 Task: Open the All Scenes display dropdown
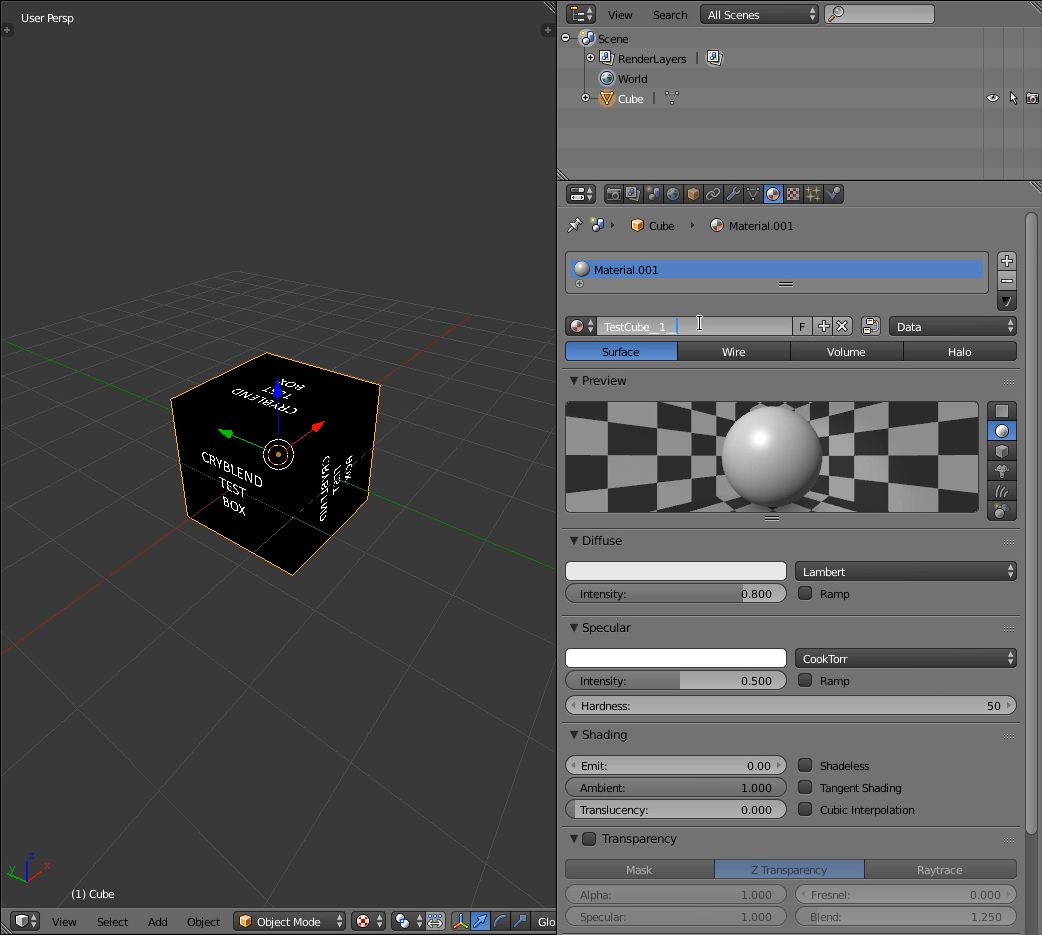pos(759,15)
